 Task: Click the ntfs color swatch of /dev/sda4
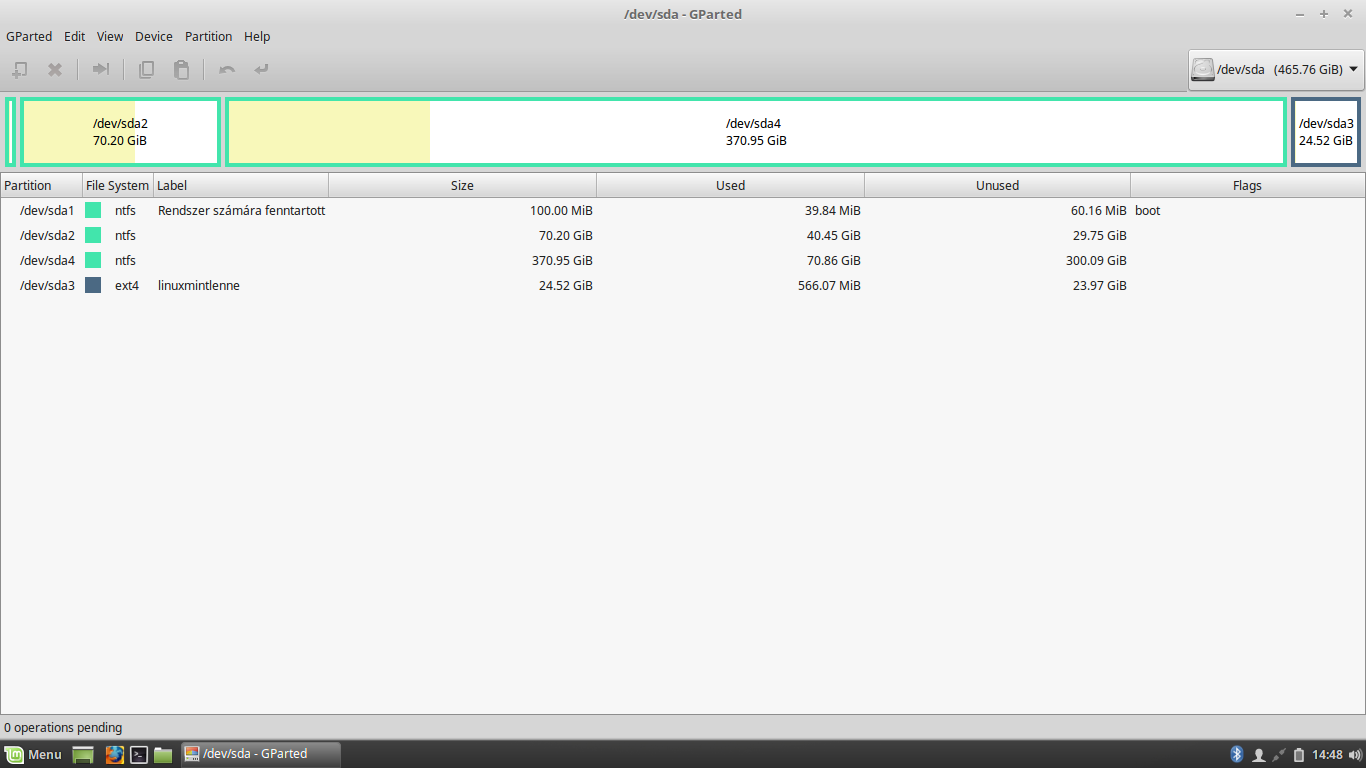(x=93, y=261)
